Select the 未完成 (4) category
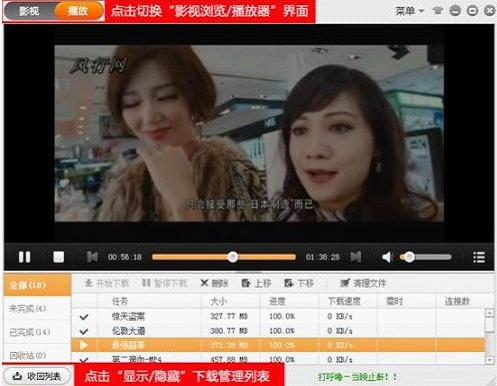497x386 pixels. point(37,308)
